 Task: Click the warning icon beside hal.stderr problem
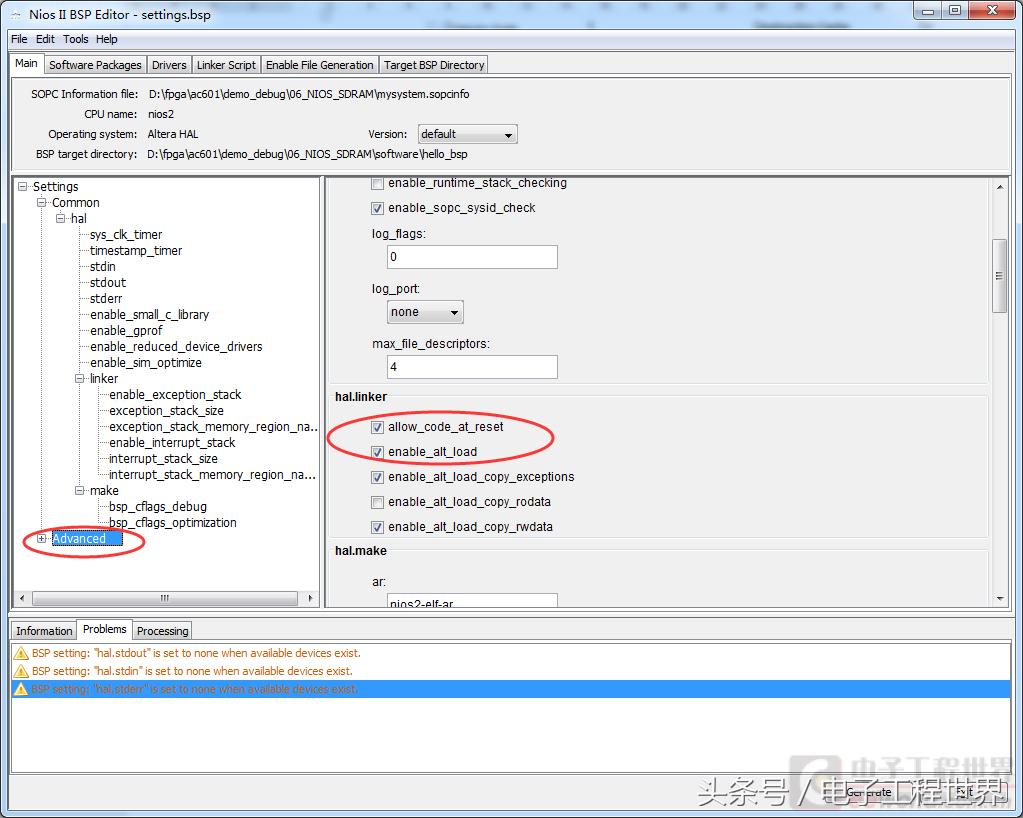pyautogui.click(x=20, y=690)
